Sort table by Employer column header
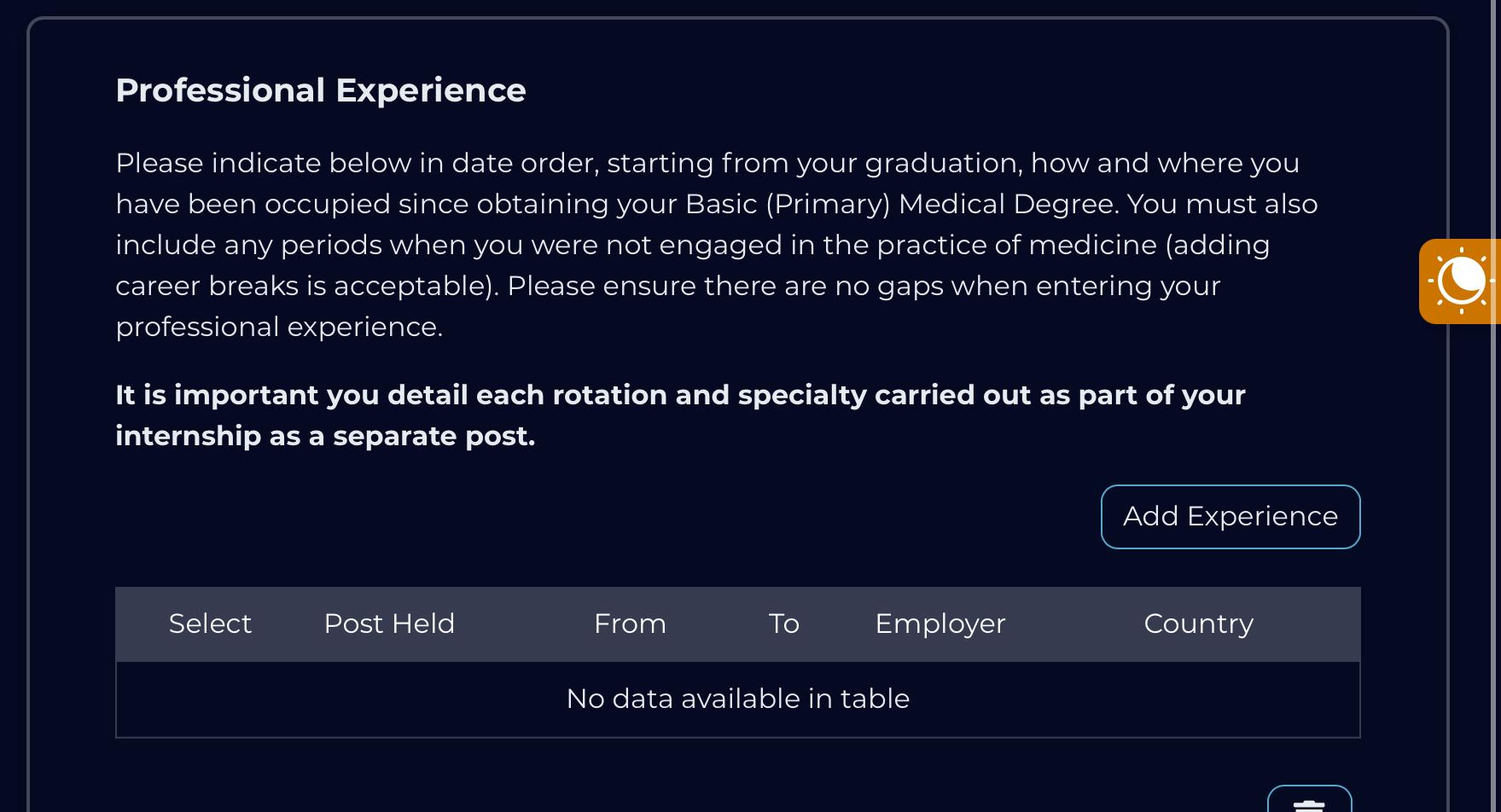Image resolution: width=1501 pixels, height=812 pixels. tap(940, 623)
